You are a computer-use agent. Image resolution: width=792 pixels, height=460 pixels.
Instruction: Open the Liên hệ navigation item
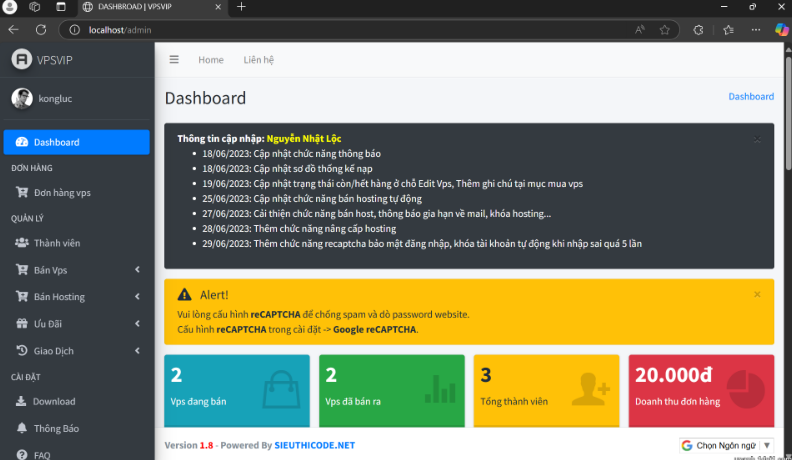(259, 60)
